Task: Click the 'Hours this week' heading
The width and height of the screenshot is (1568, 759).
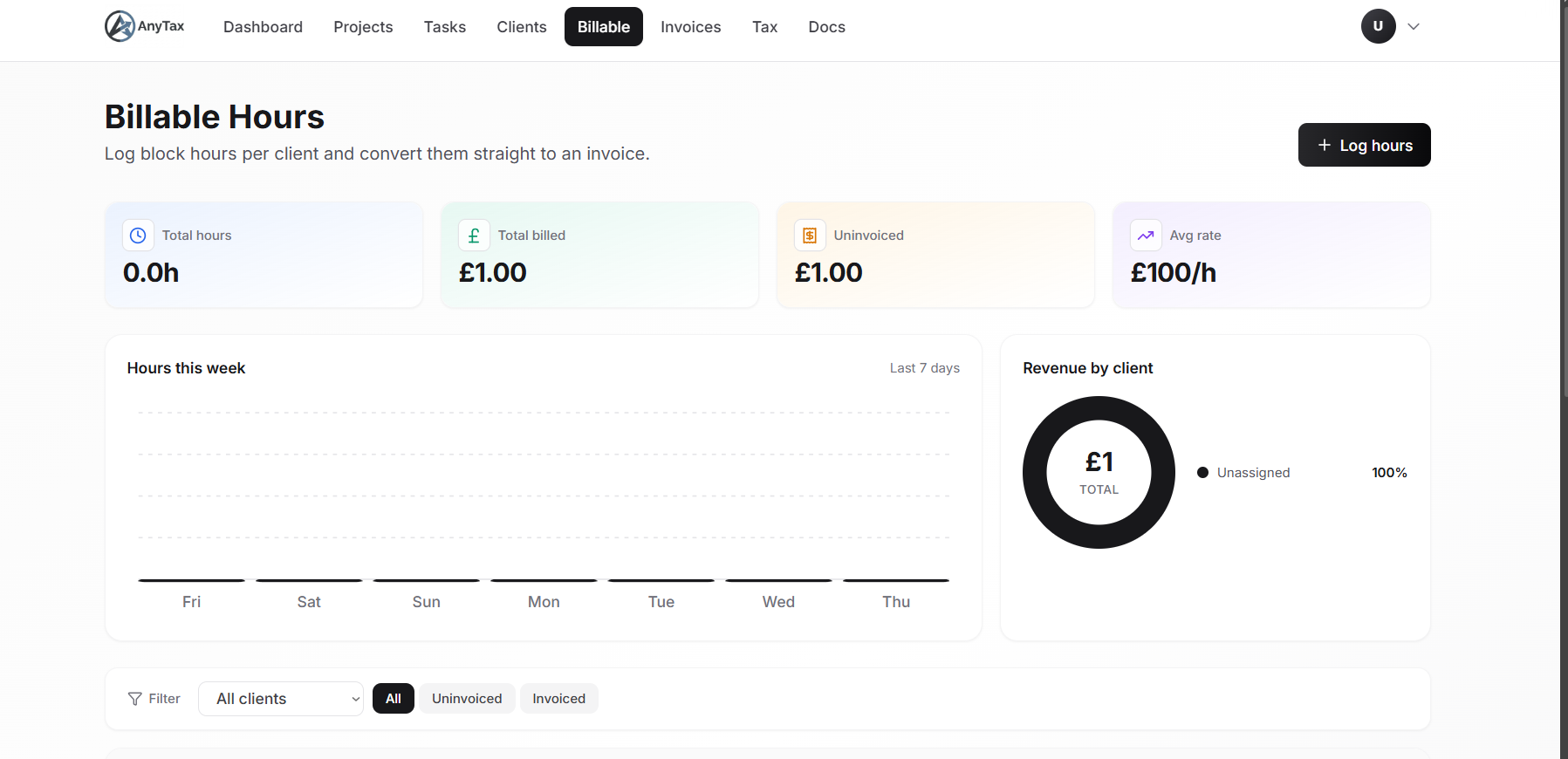Action: [186, 368]
